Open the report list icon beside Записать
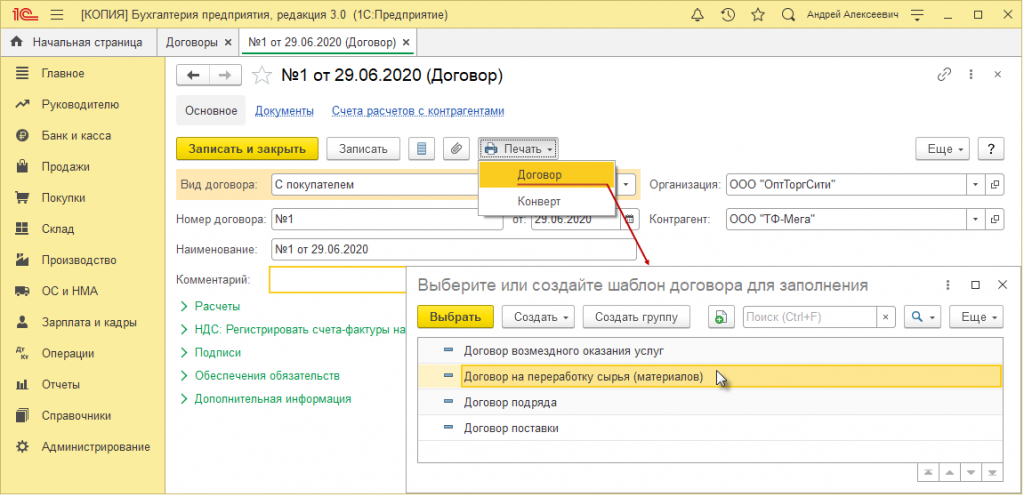Viewport: 1024px width, 497px height. [421, 149]
